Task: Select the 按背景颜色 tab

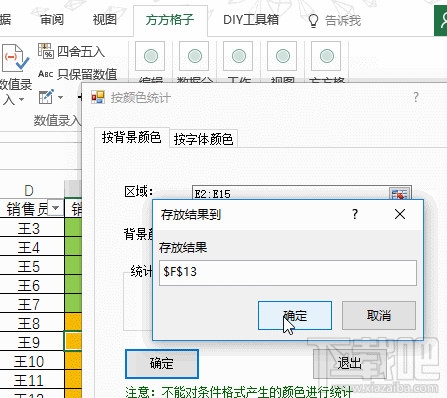Action: tap(132, 137)
